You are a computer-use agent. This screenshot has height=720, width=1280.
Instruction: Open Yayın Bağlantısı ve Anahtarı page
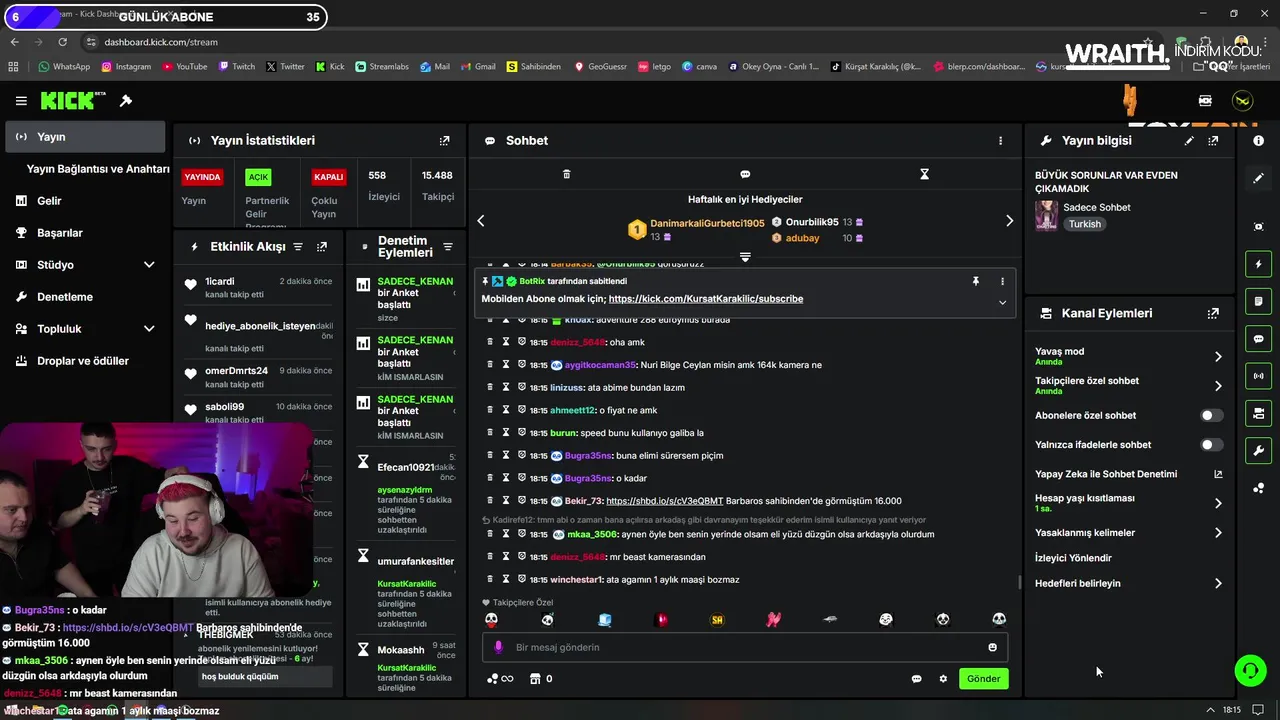pos(98,169)
